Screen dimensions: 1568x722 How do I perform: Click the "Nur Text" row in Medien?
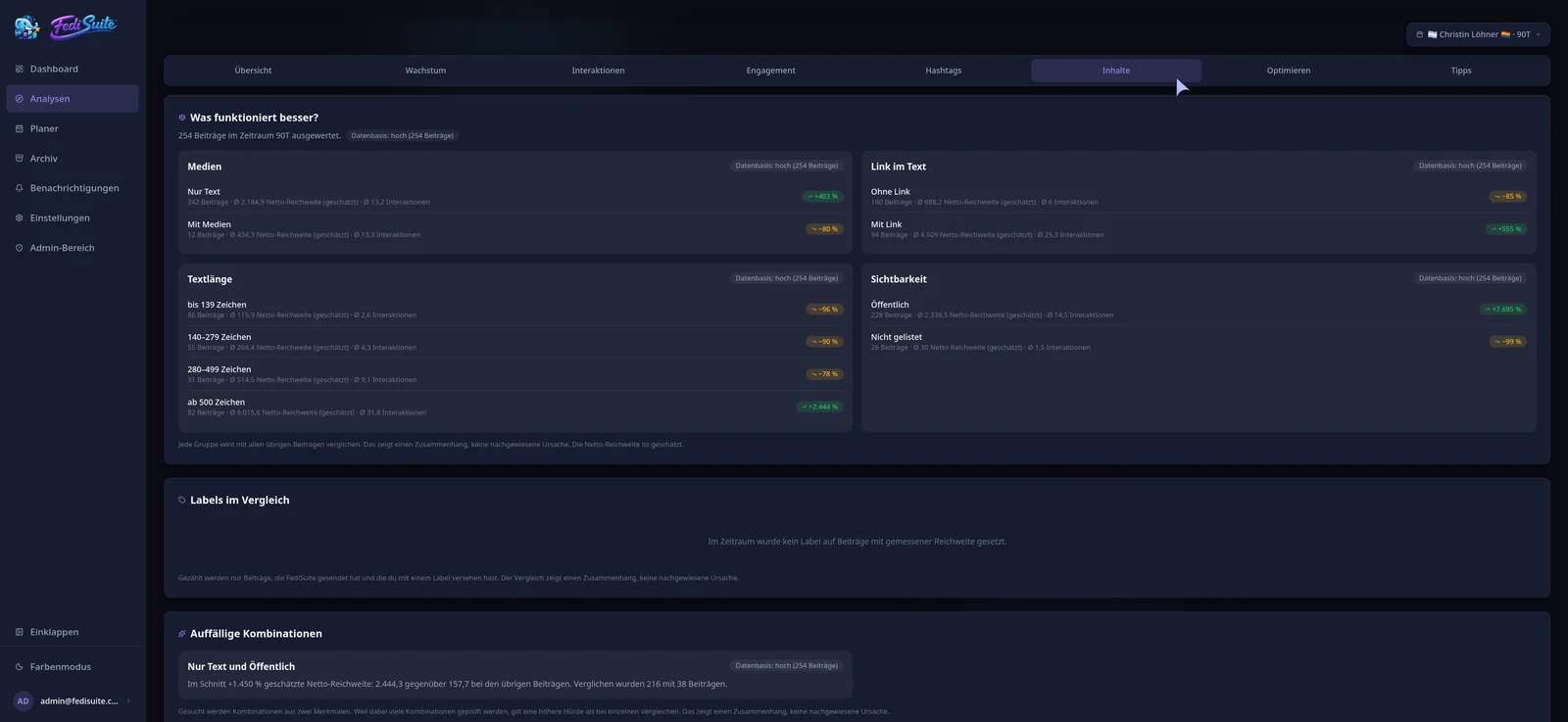point(514,197)
